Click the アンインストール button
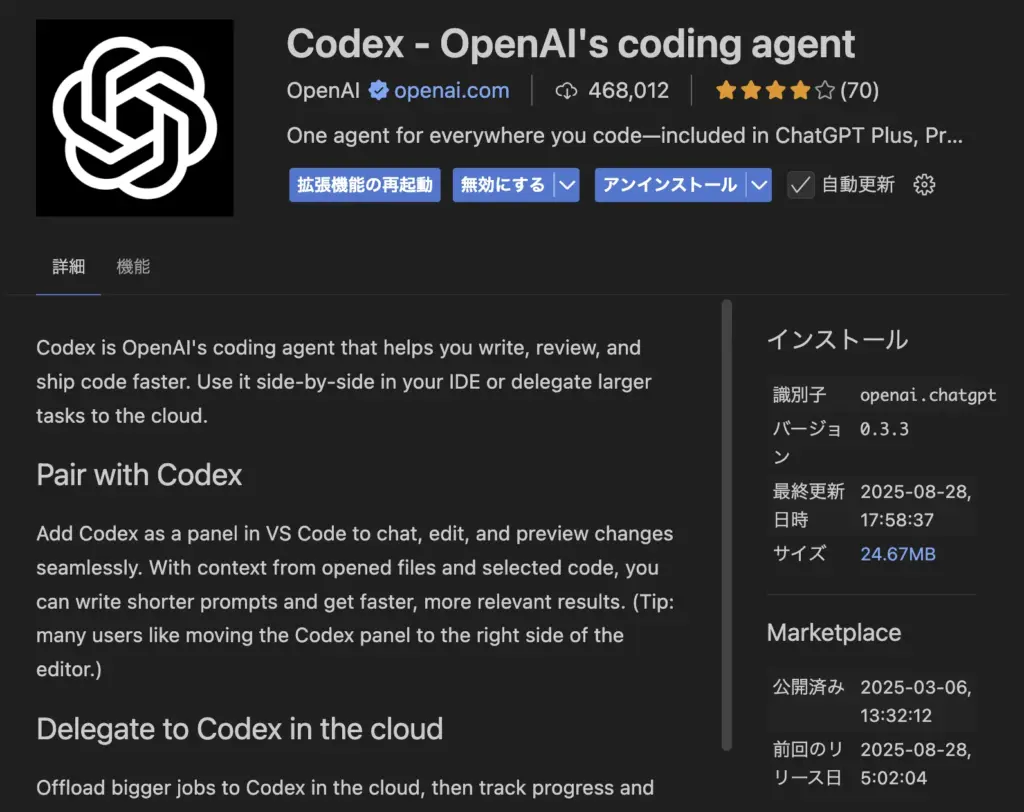Viewport: 1024px width, 812px height. 670,185
